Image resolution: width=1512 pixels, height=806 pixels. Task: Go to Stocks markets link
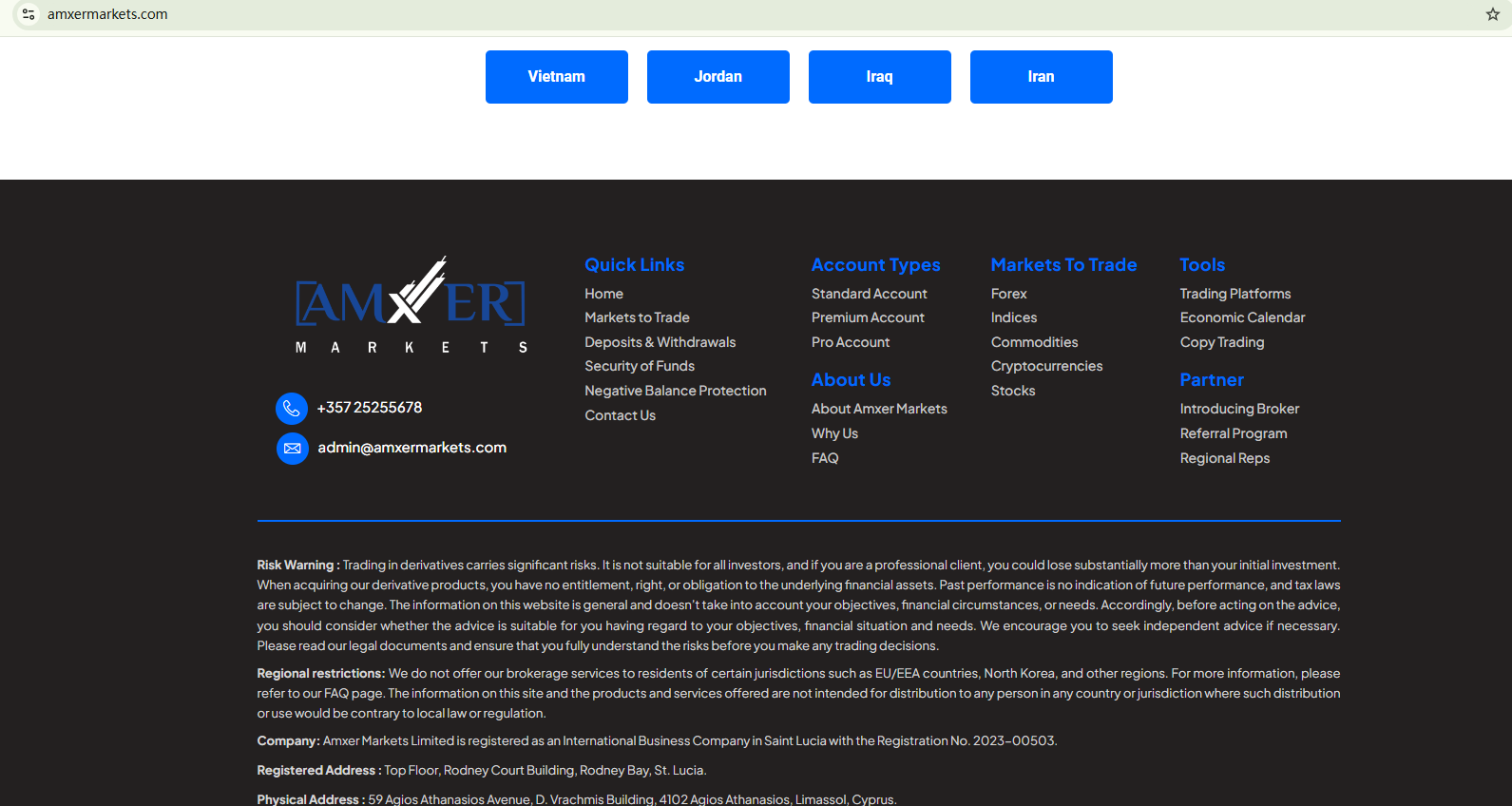pos(1013,391)
